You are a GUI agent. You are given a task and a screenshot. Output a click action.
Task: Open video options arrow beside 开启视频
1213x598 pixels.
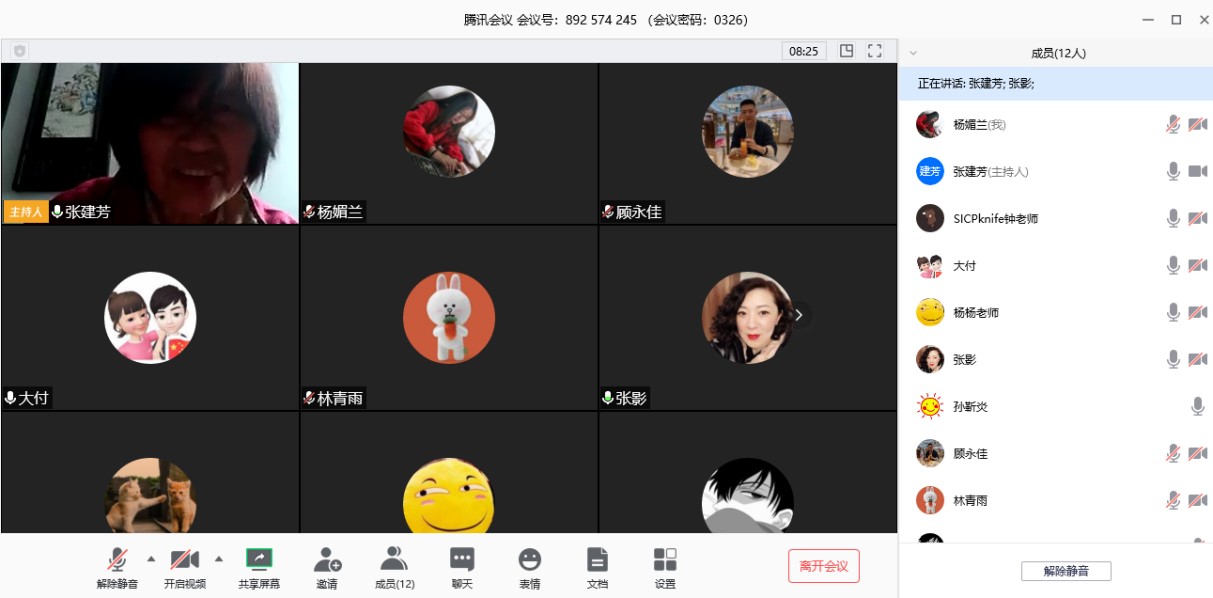click(218, 558)
